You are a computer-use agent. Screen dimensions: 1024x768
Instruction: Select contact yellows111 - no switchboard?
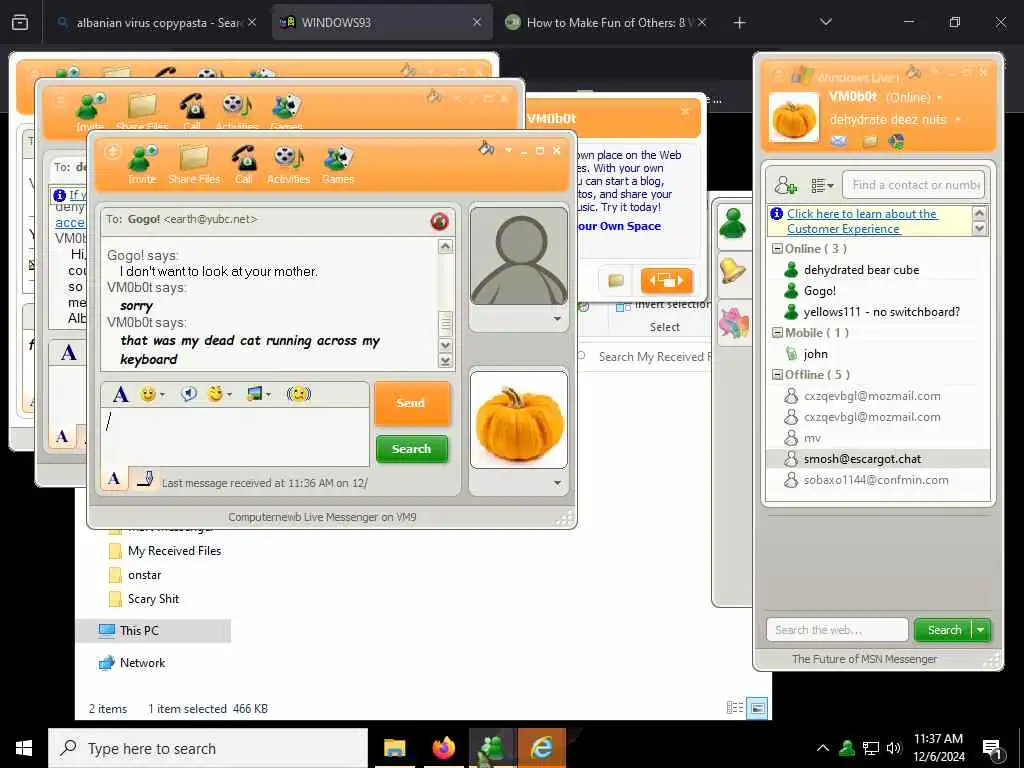click(881, 312)
